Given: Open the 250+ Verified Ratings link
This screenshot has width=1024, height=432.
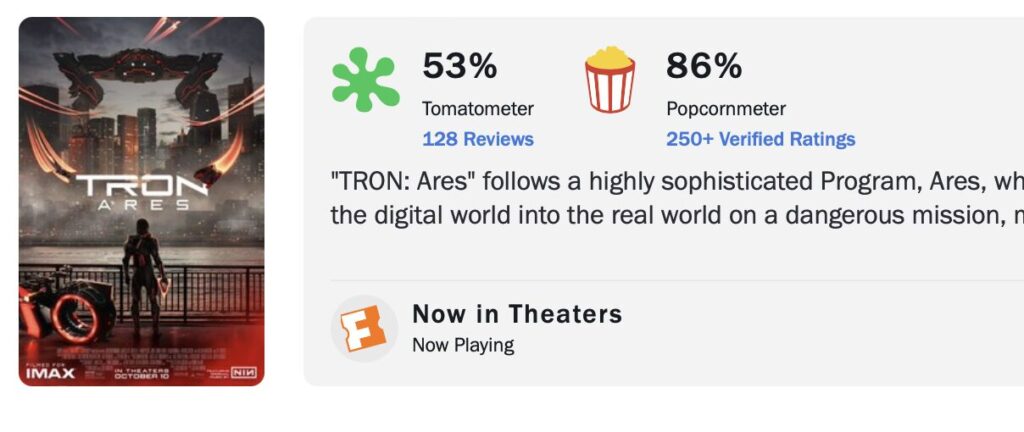Looking at the screenshot, I should (x=760, y=139).
